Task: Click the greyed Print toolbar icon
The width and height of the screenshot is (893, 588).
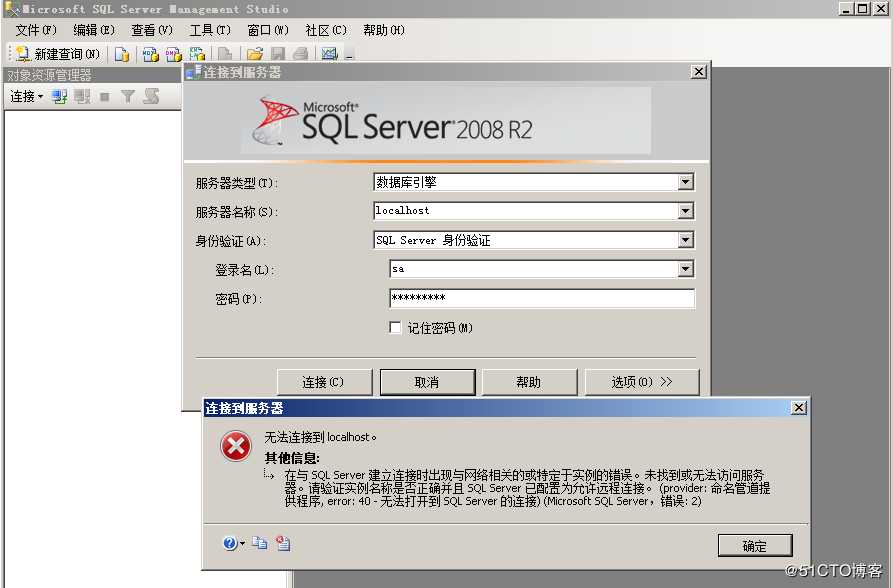Action: click(x=301, y=54)
